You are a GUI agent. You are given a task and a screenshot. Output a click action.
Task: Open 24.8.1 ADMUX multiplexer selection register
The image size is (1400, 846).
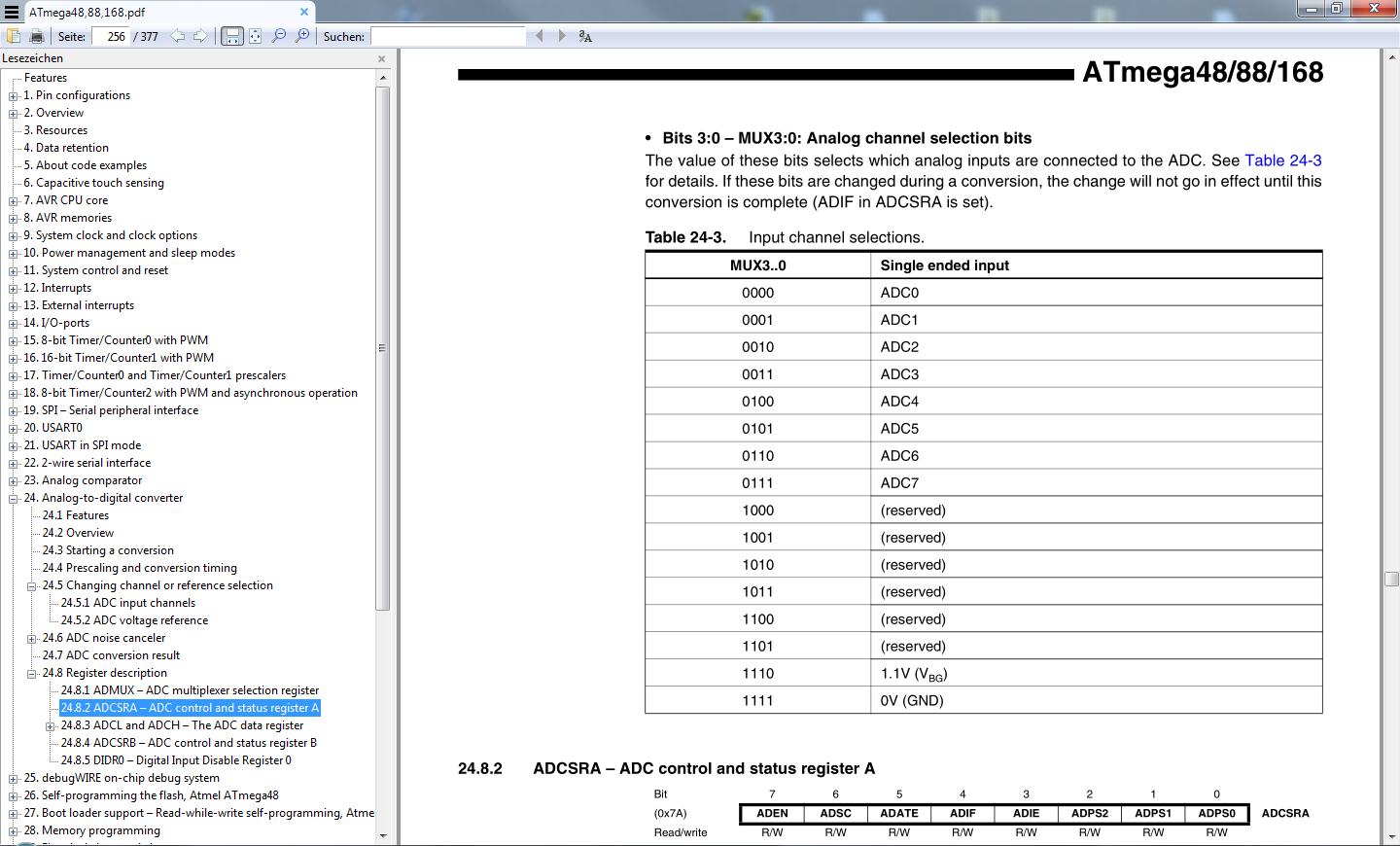coord(190,690)
